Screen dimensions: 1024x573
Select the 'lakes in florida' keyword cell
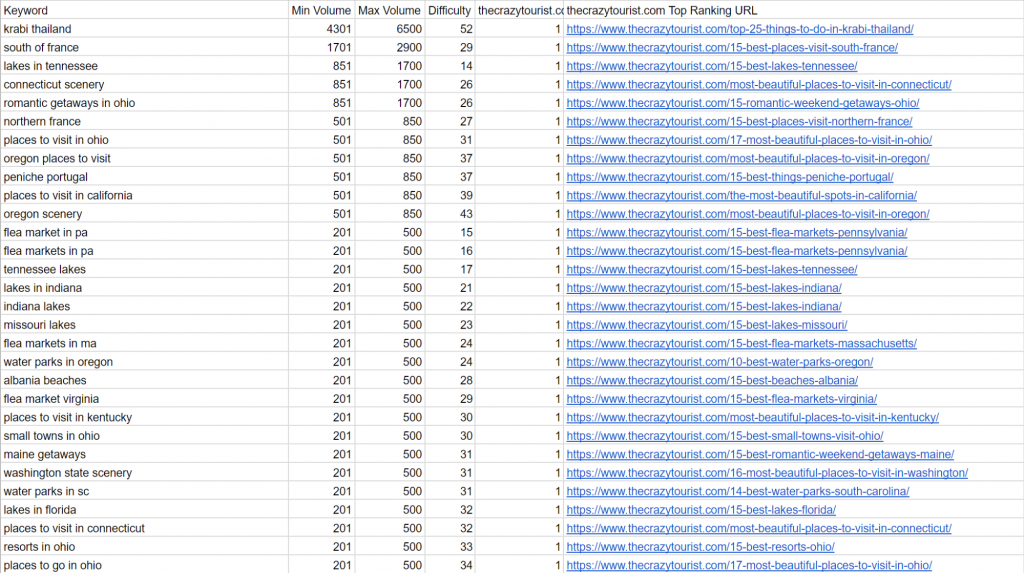click(x=144, y=510)
